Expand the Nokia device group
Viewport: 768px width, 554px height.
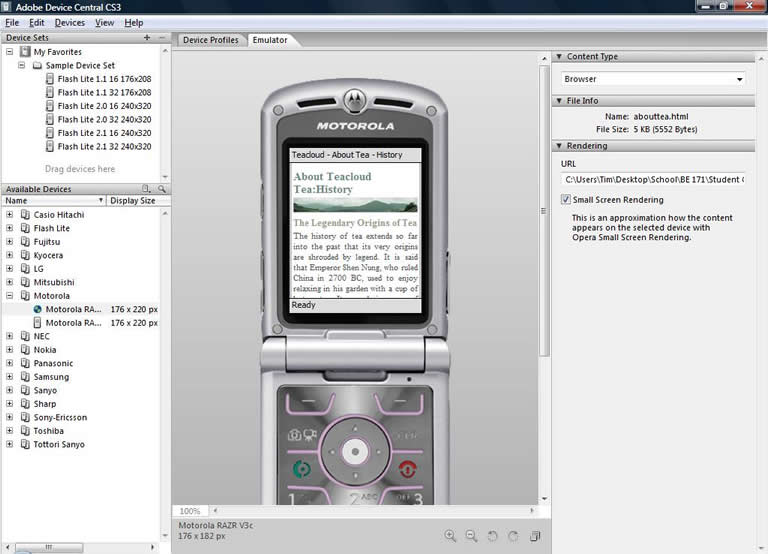(x=9, y=349)
